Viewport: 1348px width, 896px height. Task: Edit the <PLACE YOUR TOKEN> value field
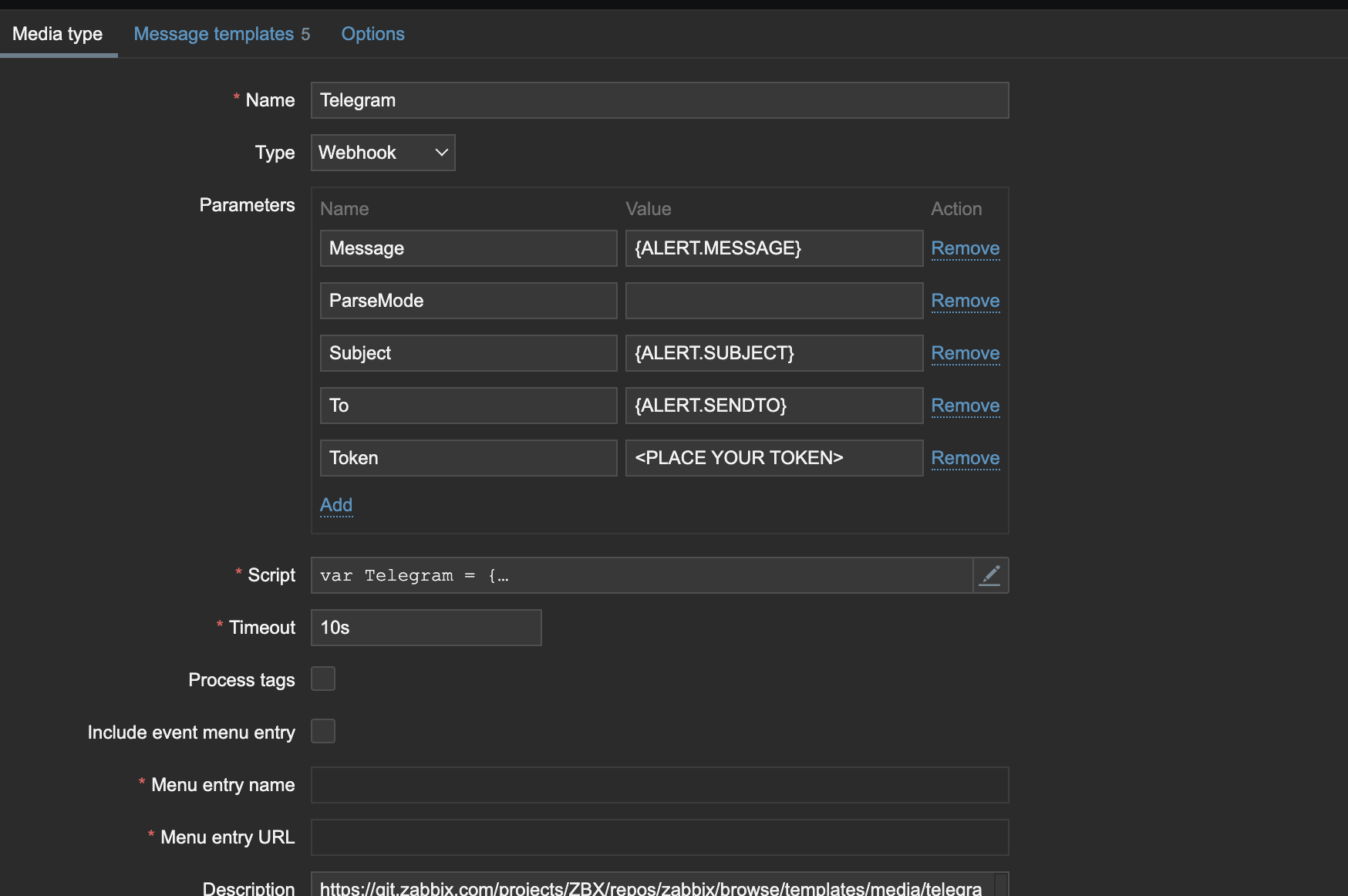point(774,458)
